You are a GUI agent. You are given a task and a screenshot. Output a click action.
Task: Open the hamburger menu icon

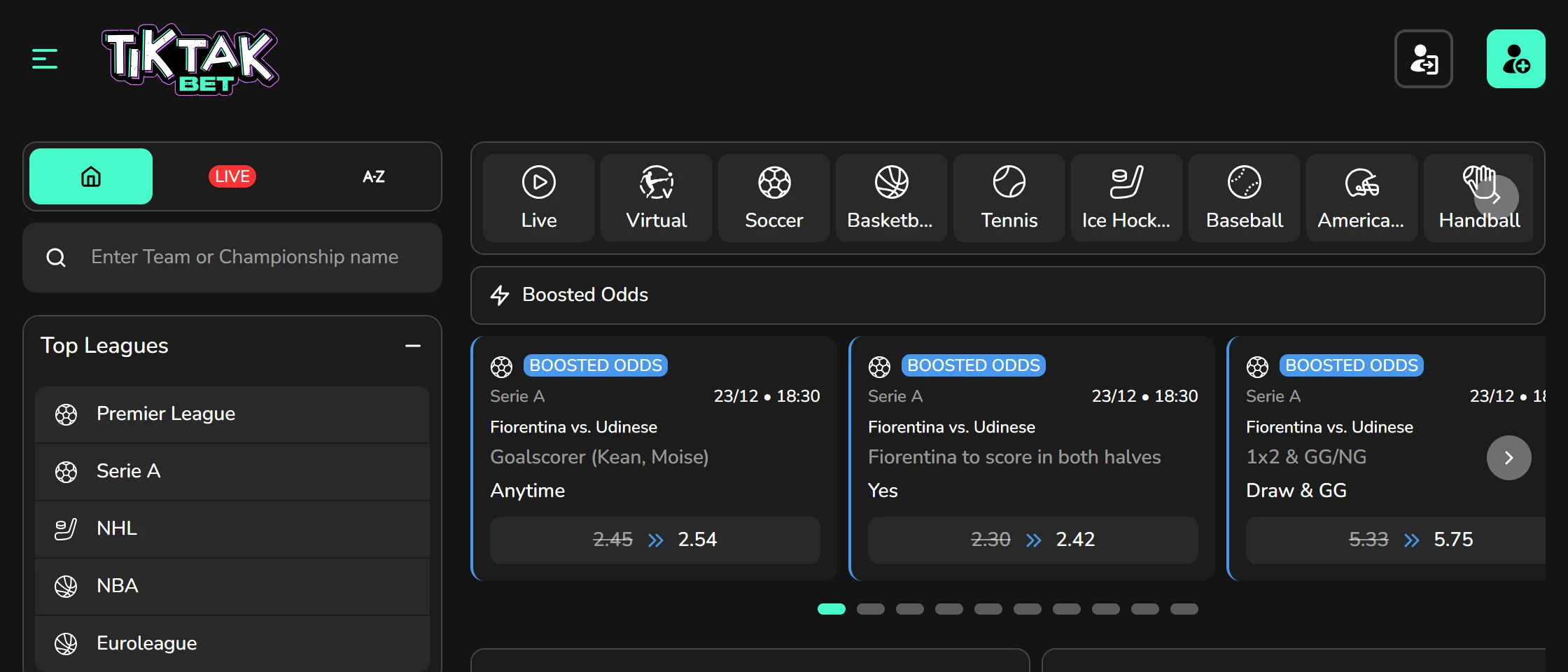click(x=45, y=59)
